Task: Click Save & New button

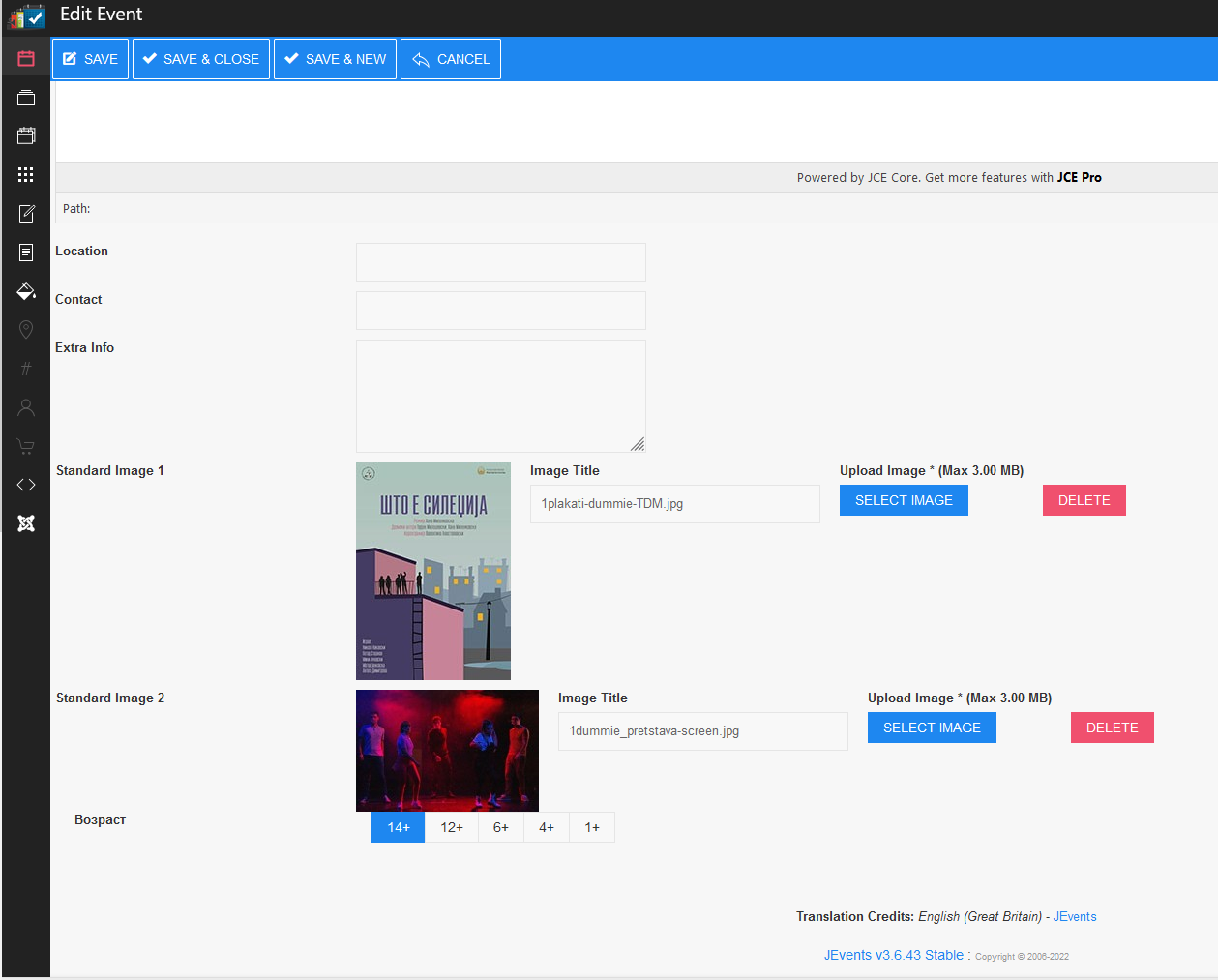Action: click(335, 59)
